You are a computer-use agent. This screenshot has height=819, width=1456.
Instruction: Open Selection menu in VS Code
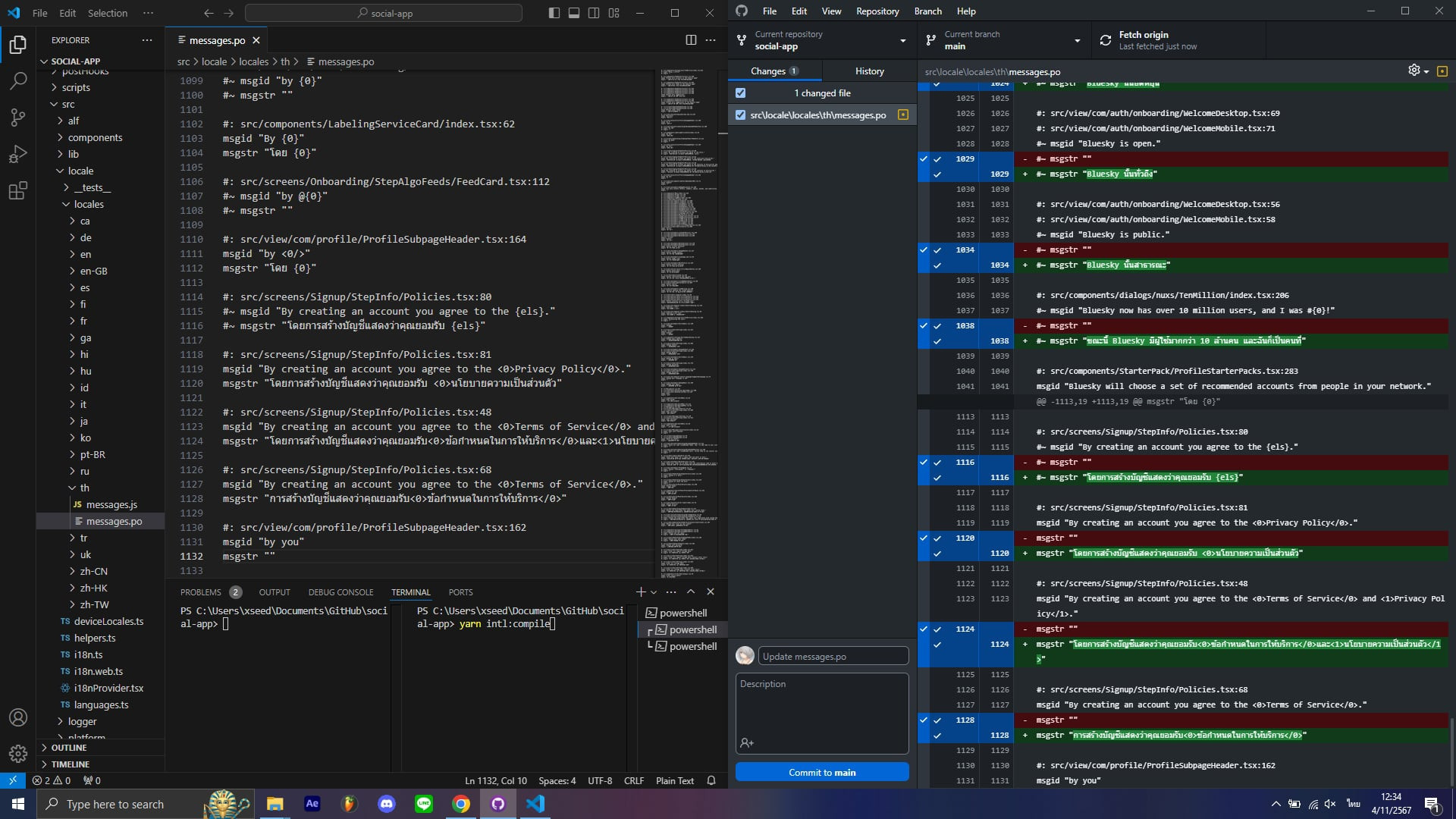pyautogui.click(x=108, y=13)
